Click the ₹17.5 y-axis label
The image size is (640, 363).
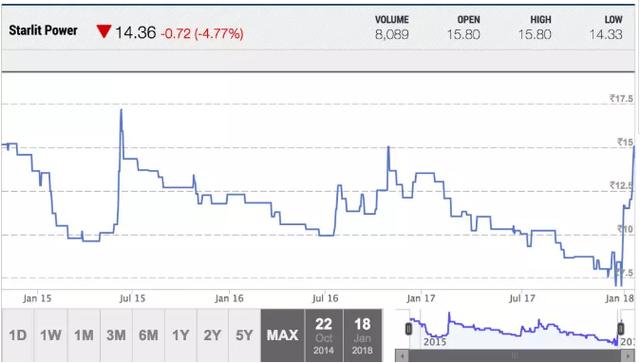pyautogui.click(x=621, y=98)
